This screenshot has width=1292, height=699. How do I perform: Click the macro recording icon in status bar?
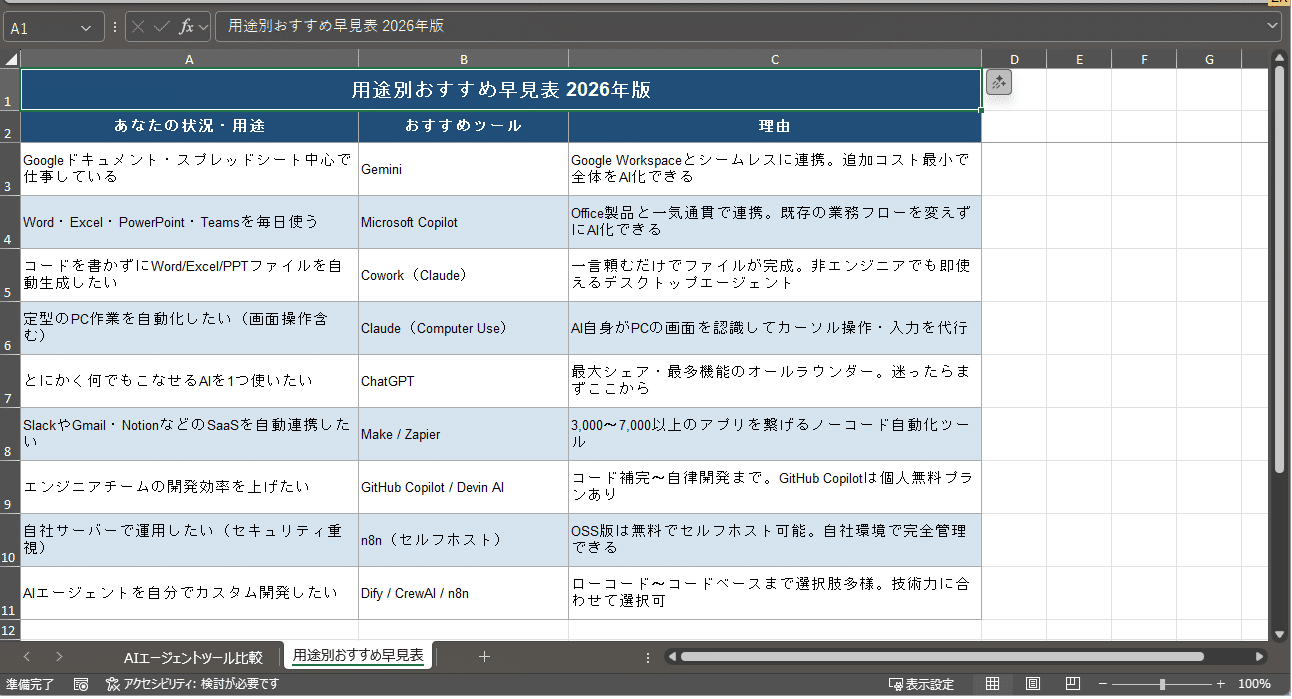click(x=81, y=685)
